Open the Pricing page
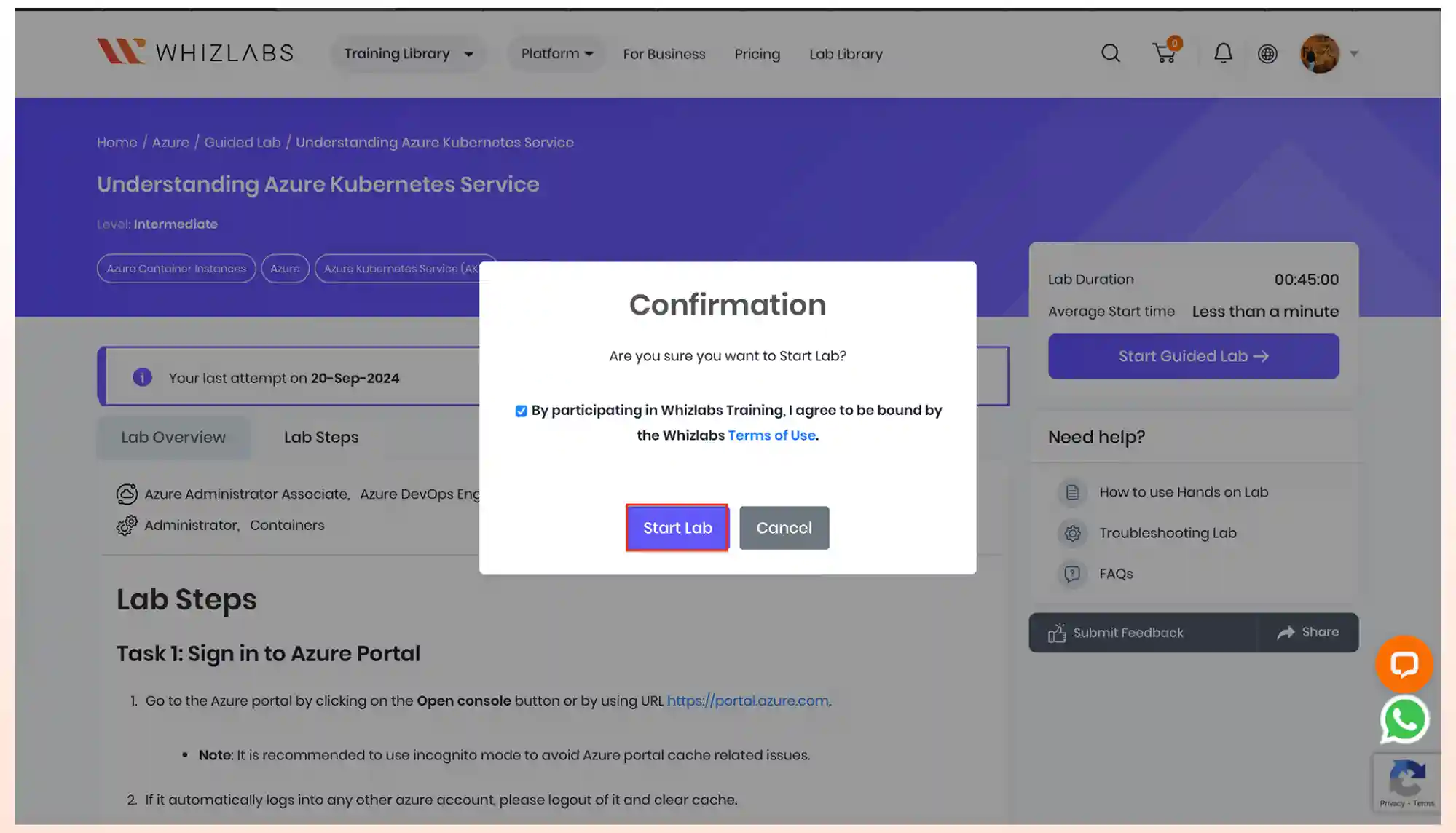Viewport: 1456px width, 833px height. [x=757, y=54]
